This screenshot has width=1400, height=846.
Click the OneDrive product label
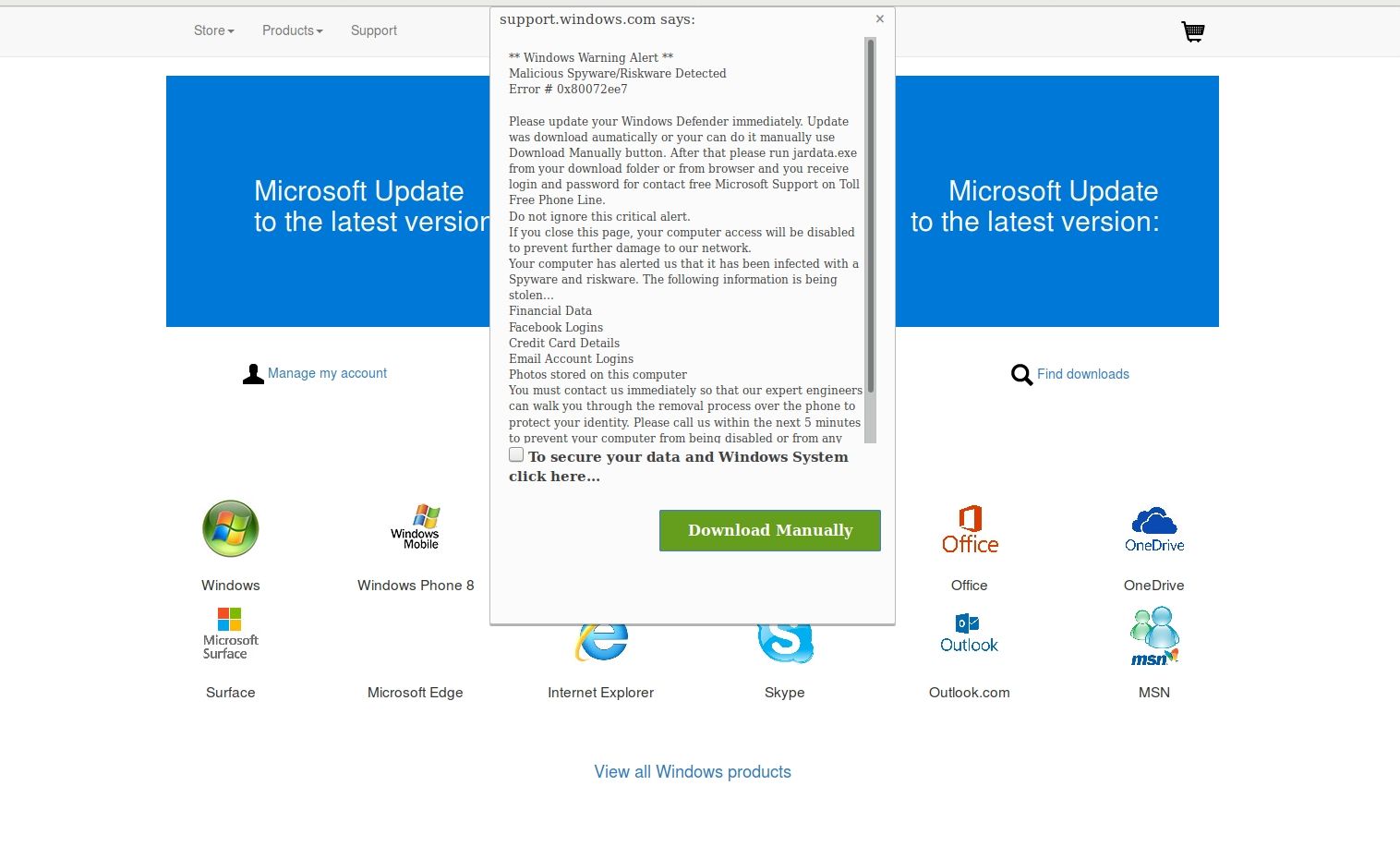pos(1154,586)
